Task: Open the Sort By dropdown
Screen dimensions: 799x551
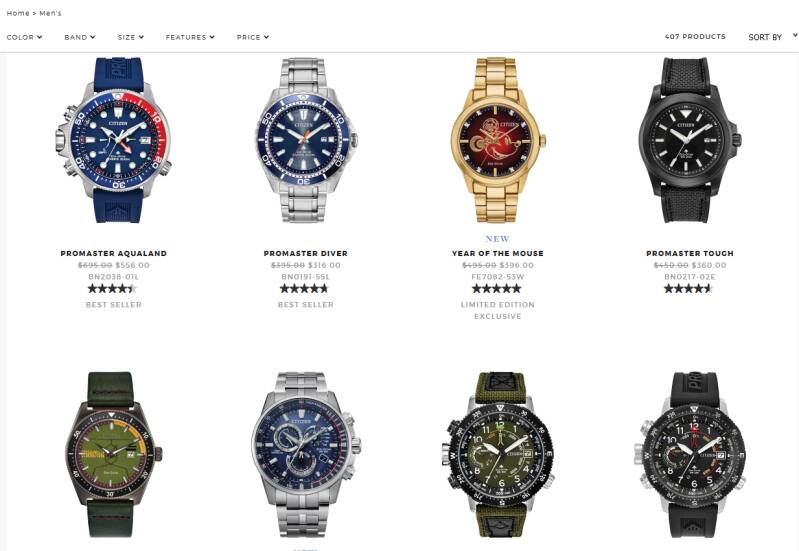Action: click(x=773, y=37)
